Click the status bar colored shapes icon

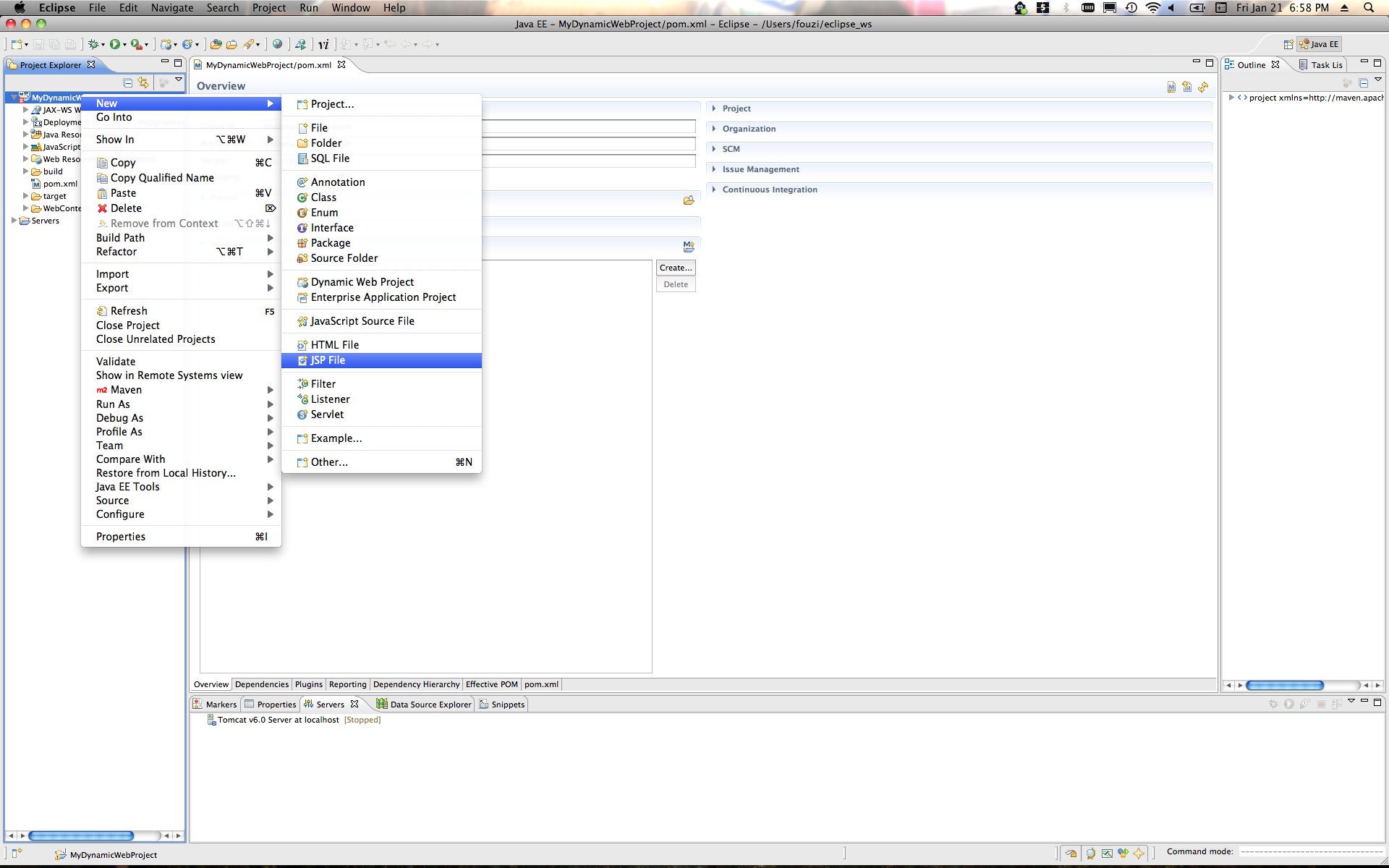1123,854
